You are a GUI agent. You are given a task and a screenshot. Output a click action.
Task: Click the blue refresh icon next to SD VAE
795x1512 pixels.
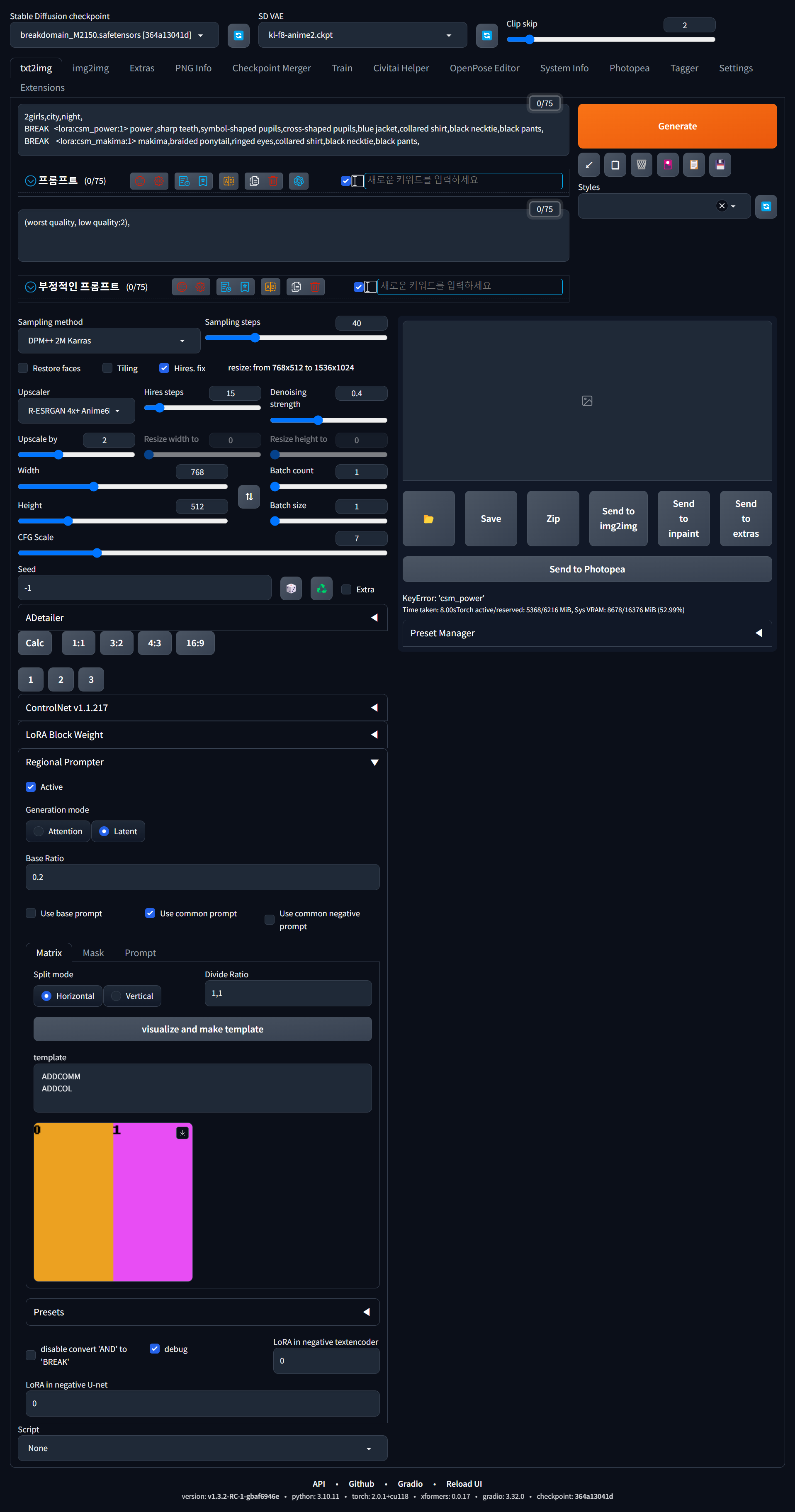(486, 35)
